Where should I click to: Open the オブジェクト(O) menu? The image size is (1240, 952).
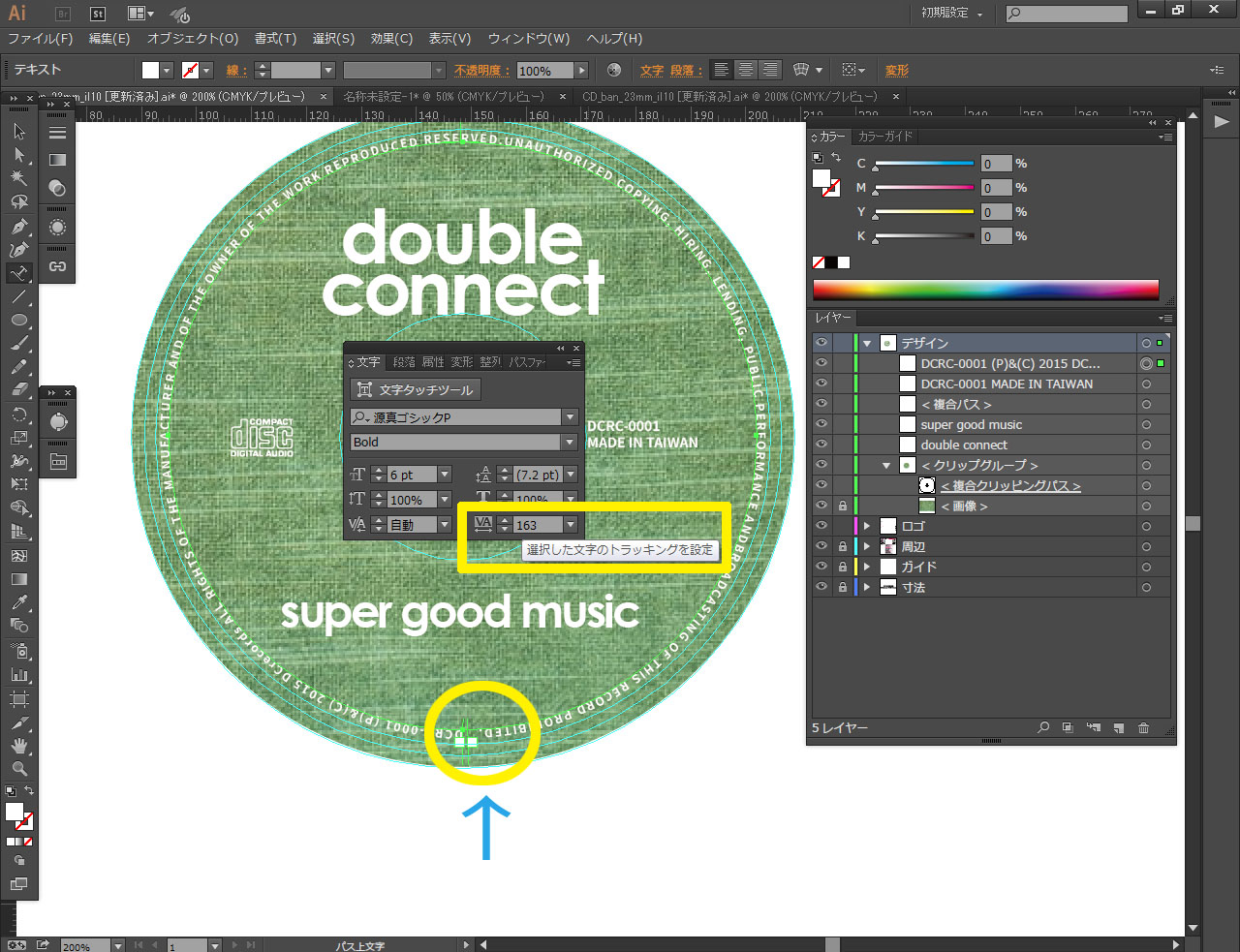(x=193, y=39)
